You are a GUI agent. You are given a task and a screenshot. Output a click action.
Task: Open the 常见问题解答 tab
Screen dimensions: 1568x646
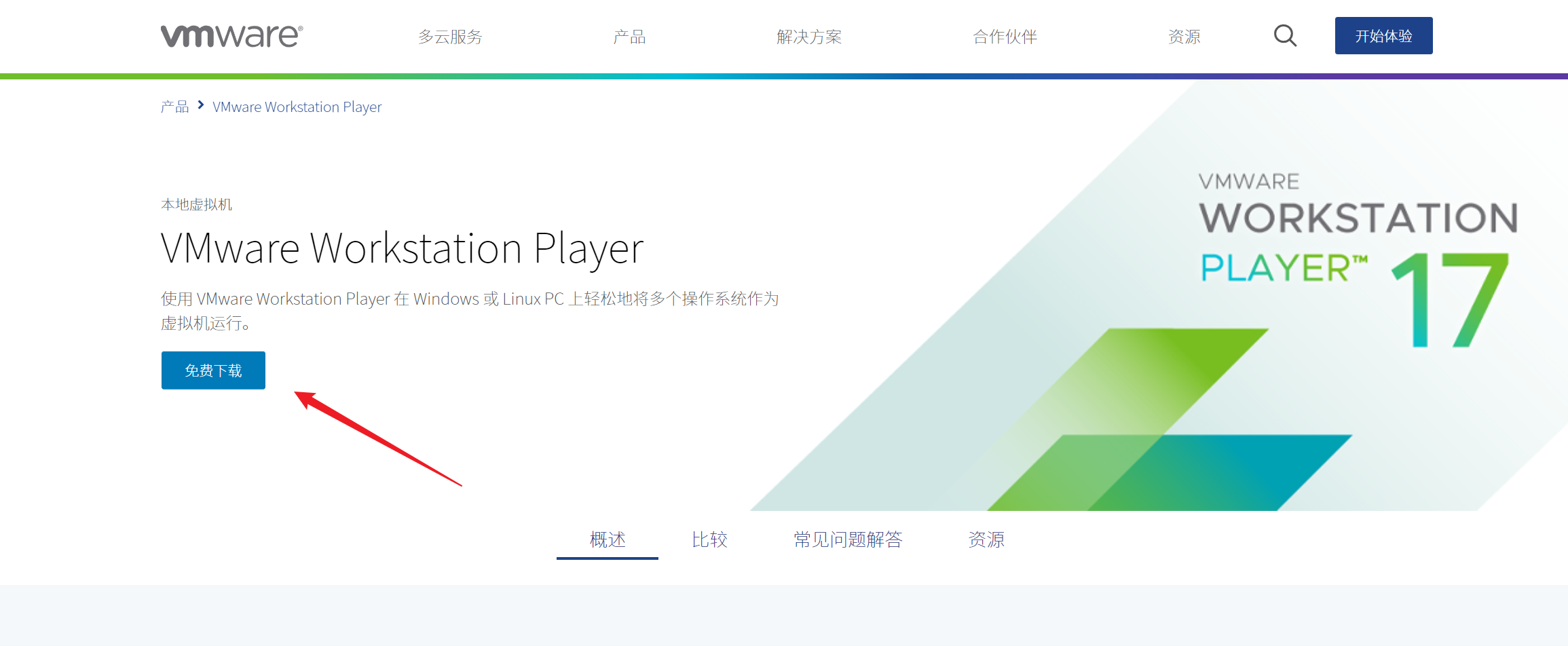(848, 539)
